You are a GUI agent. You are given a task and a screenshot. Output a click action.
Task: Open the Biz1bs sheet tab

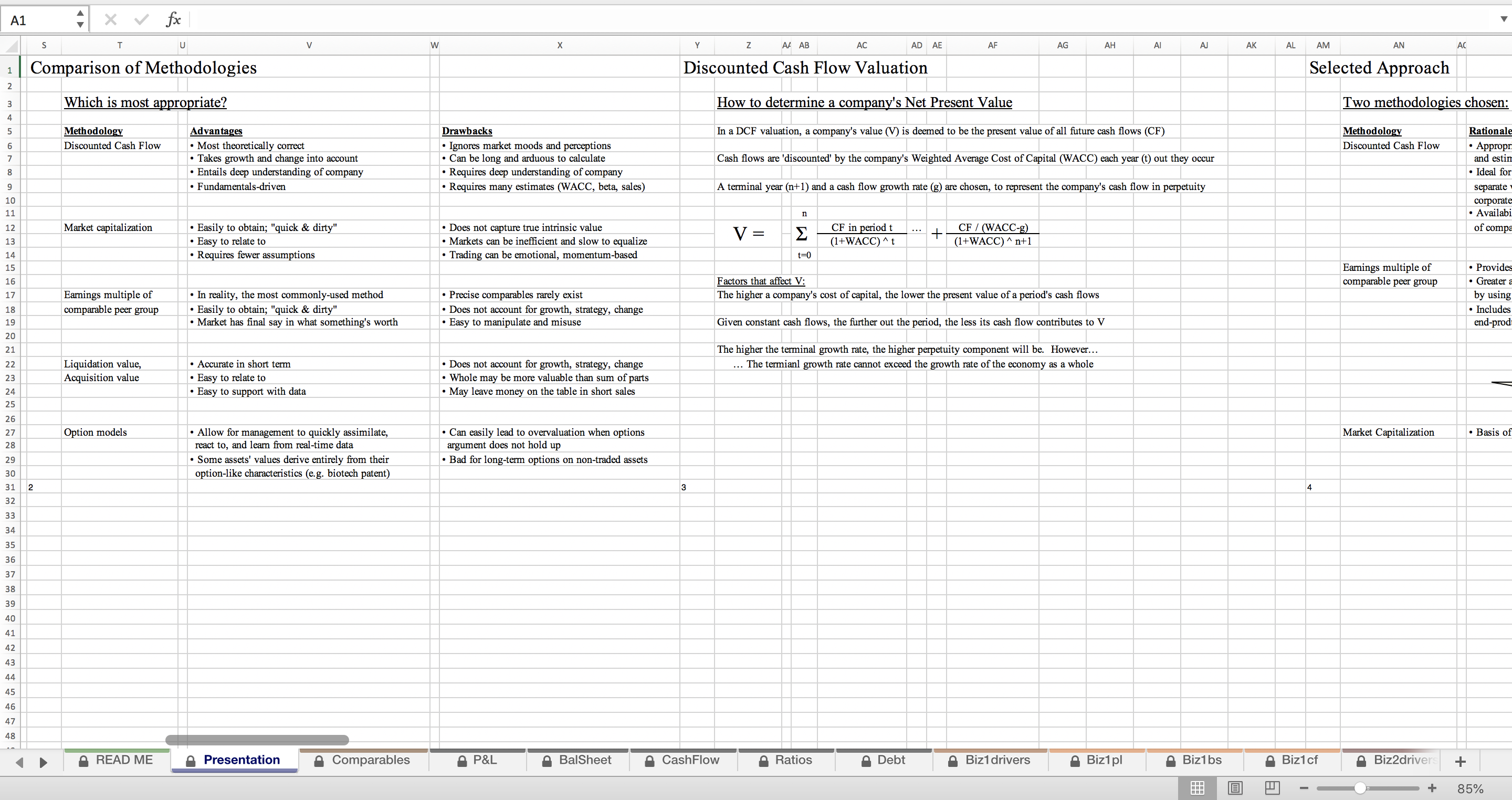pos(1194,760)
